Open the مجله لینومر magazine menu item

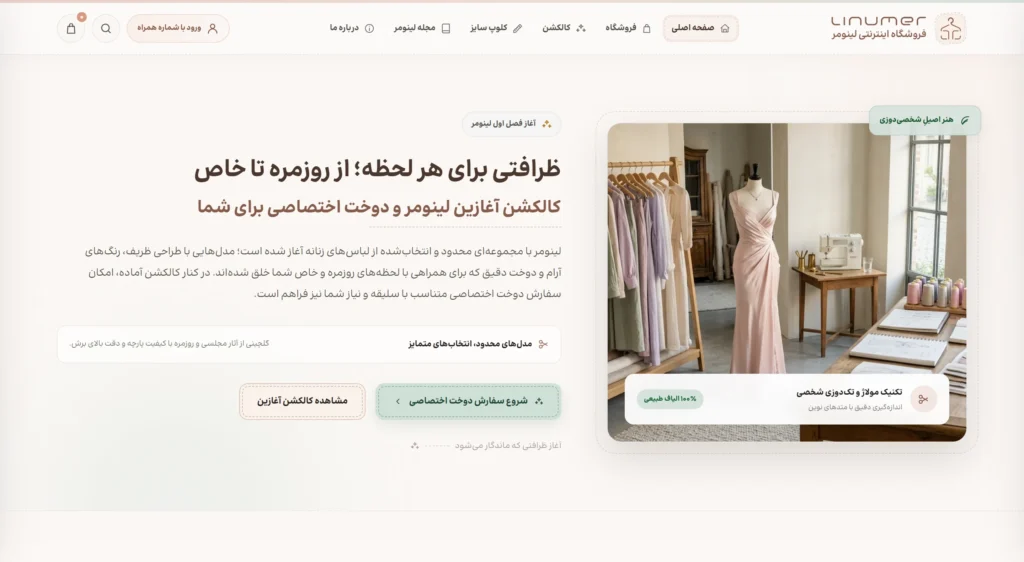(x=422, y=28)
